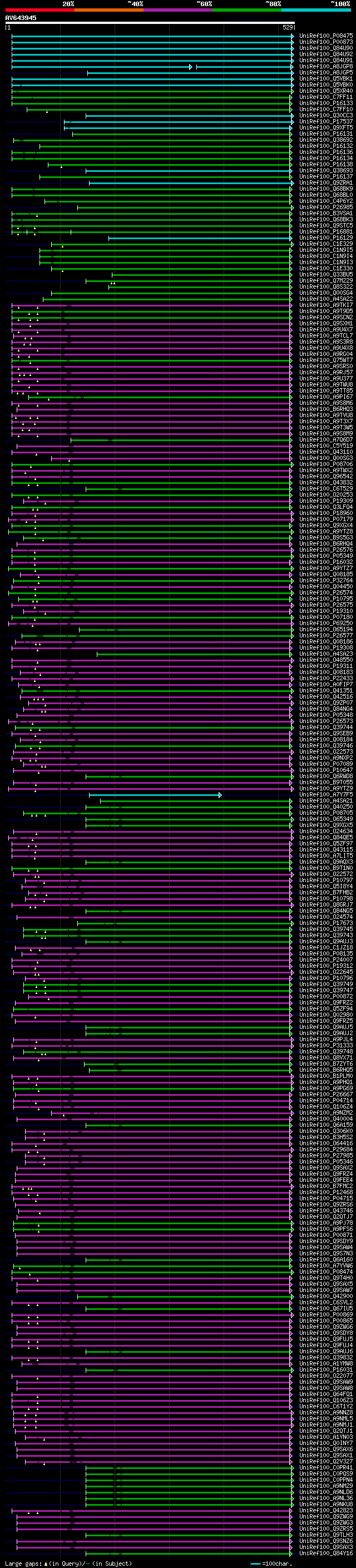Select label UniRef100_P32764
Viewport: 356px width, 1568px height.
326,580
